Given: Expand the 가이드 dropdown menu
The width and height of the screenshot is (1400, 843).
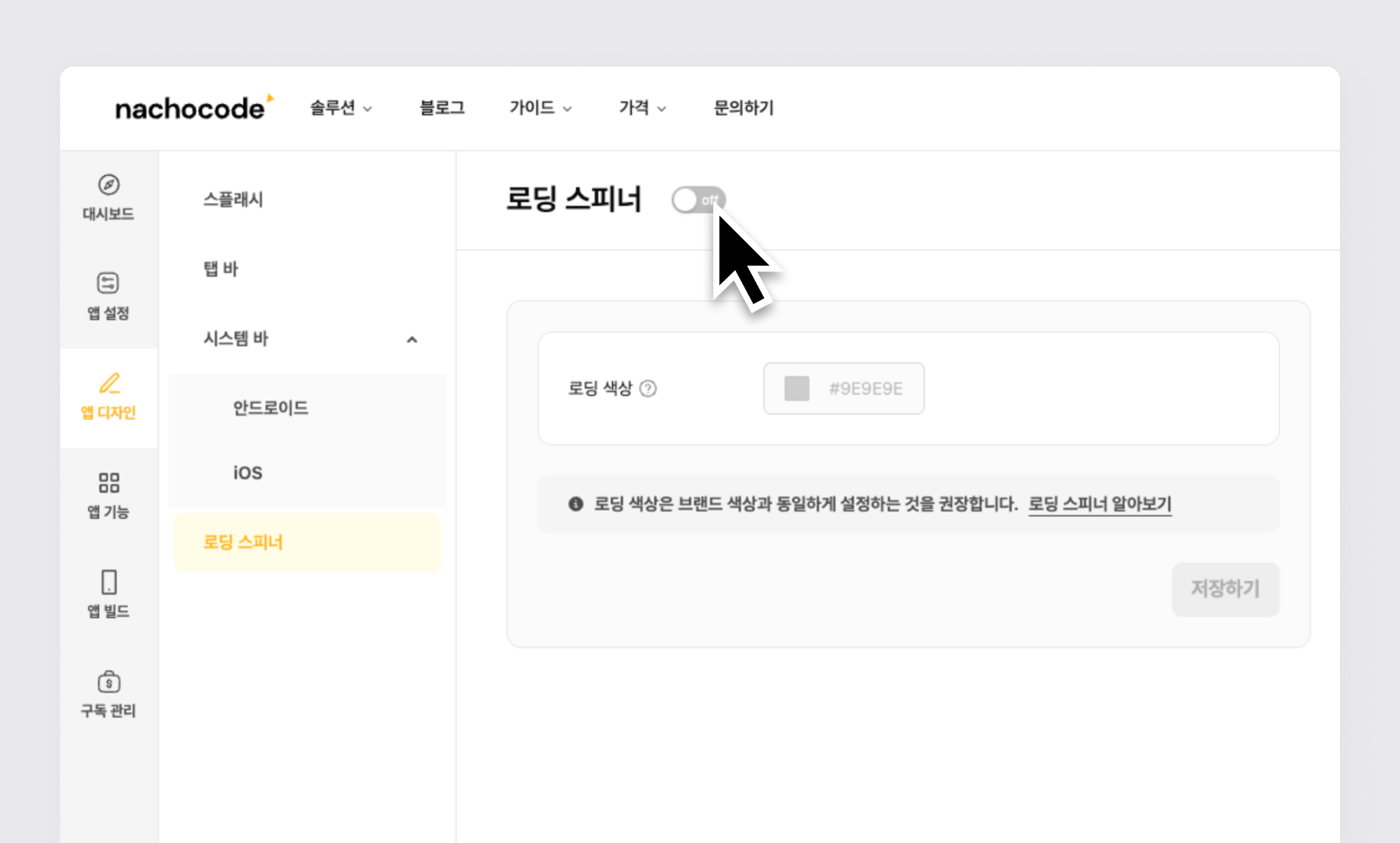Looking at the screenshot, I should pos(540,108).
